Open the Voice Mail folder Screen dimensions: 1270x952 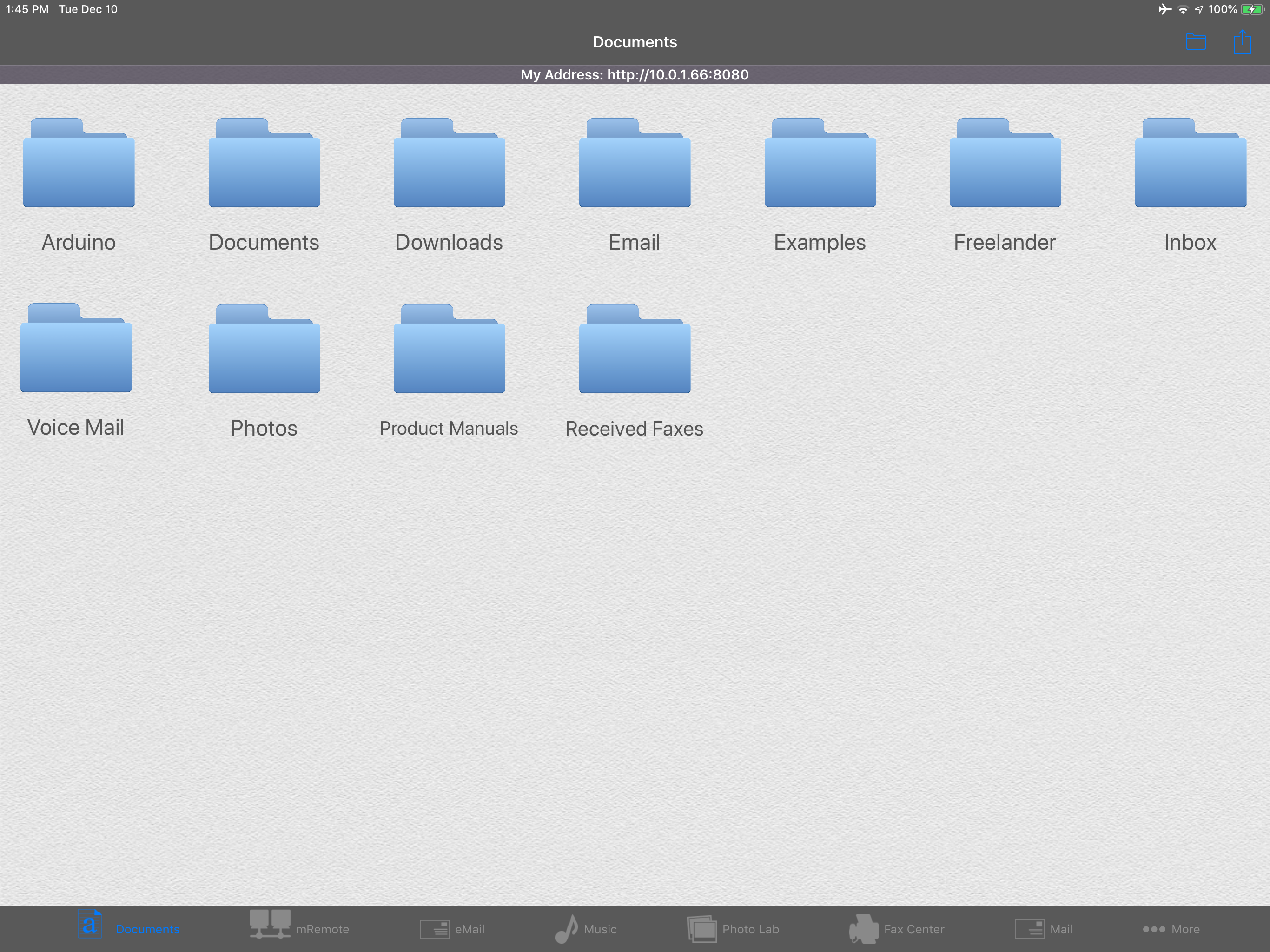tap(76, 349)
